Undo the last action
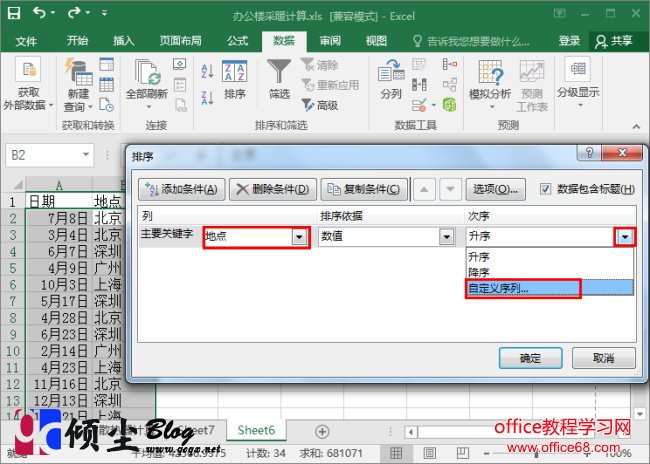 (39, 13)
